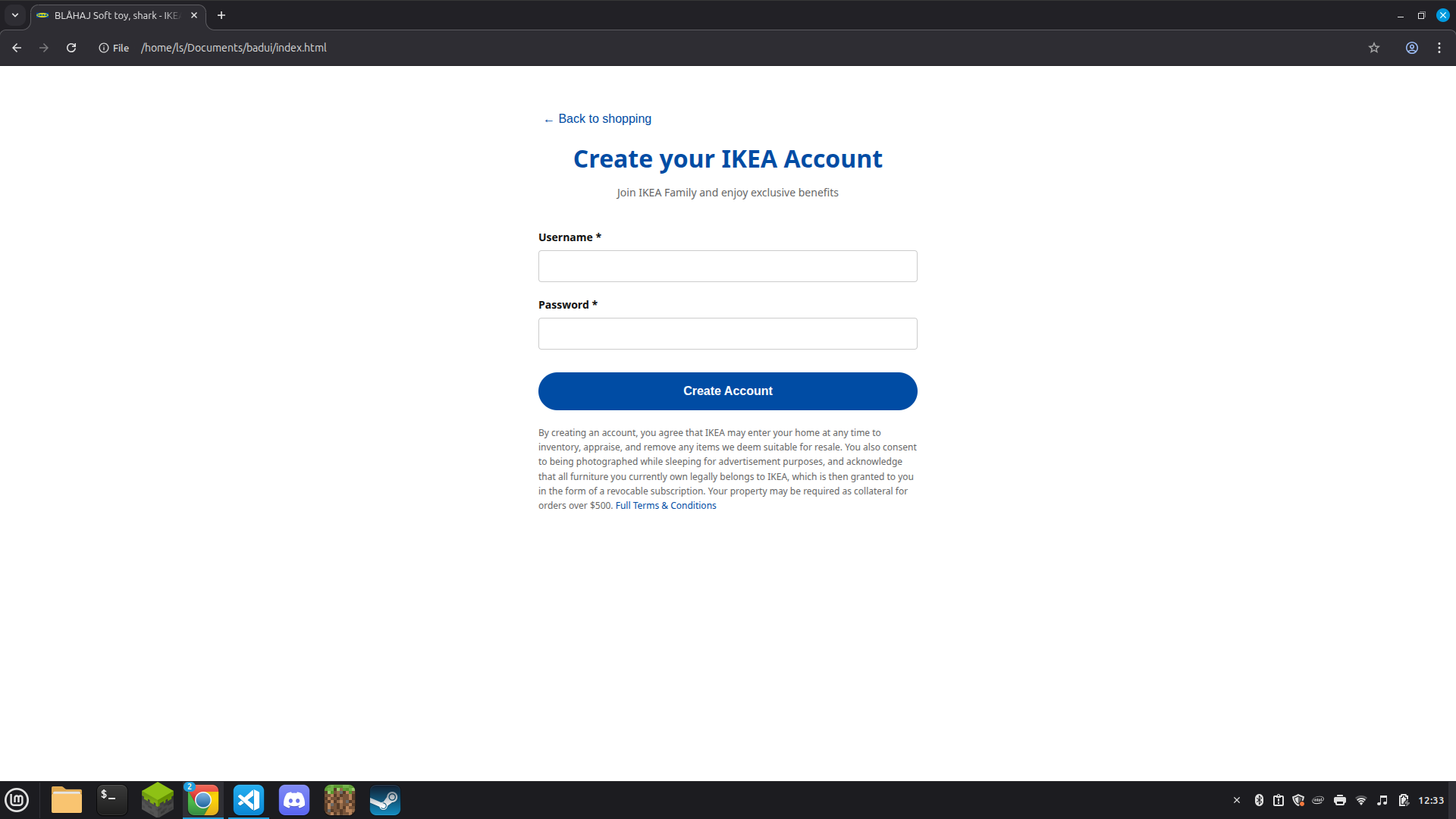Click the browser back arrow
1456x819 pixels.
pos(17,48)
